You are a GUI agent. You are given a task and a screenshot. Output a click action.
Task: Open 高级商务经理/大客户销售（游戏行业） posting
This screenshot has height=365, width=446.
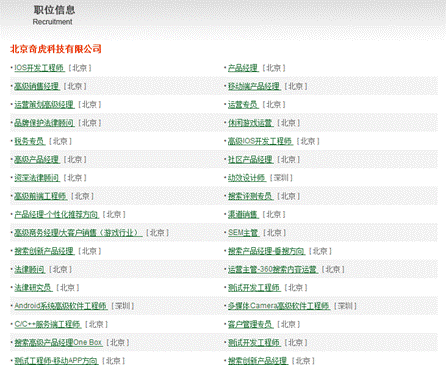[x=78, y=233]
